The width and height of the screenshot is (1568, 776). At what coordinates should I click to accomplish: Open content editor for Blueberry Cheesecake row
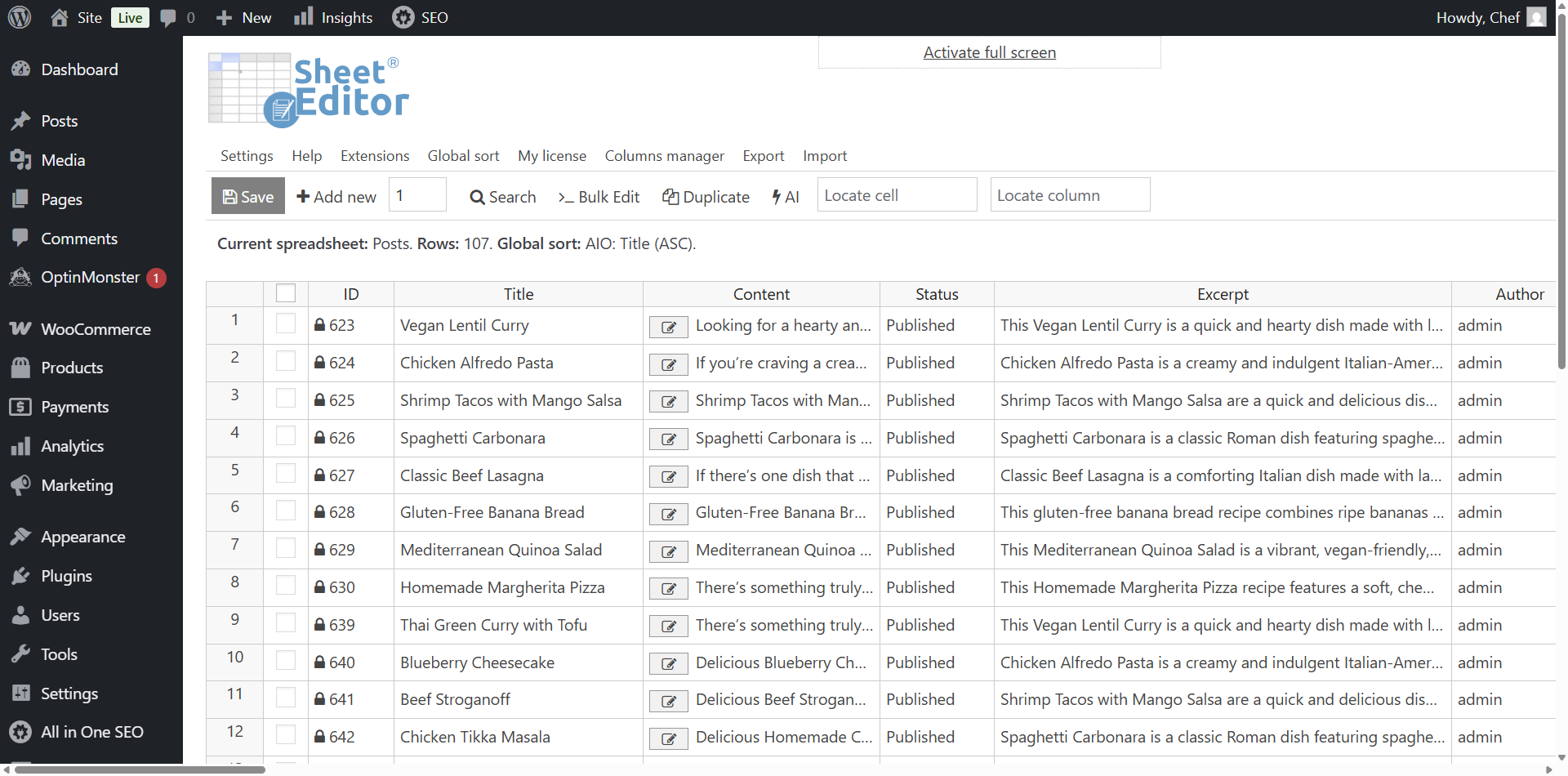point(668,664)
